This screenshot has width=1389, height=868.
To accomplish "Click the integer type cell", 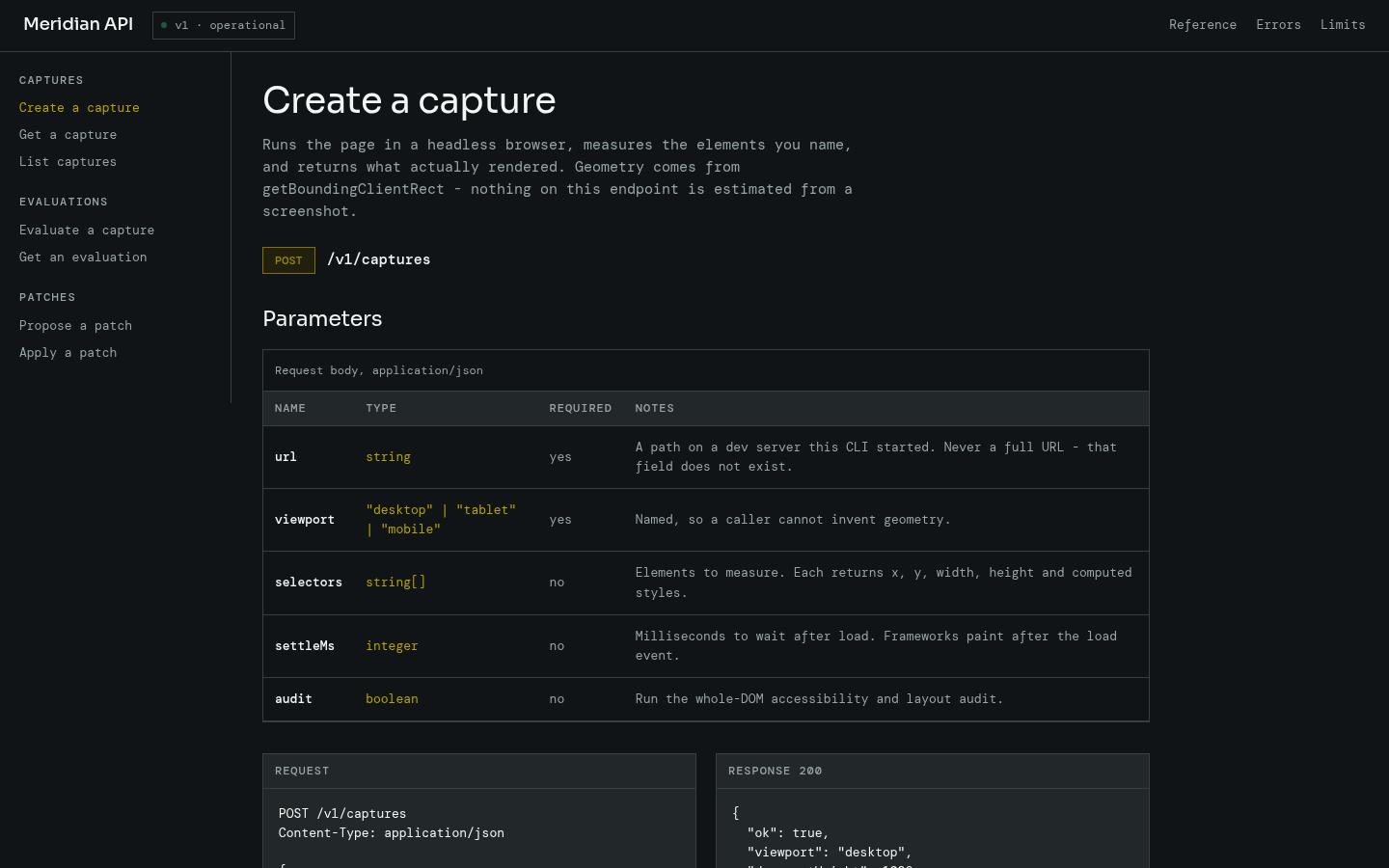I will click(392, 646).
